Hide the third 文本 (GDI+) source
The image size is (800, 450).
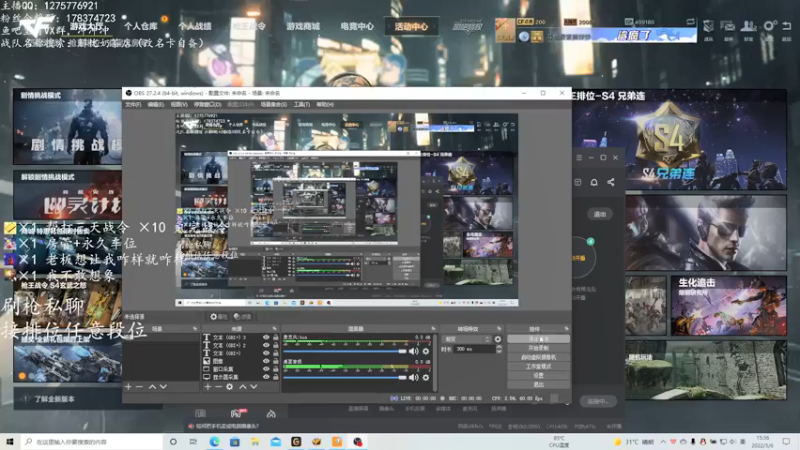(266, 353)
